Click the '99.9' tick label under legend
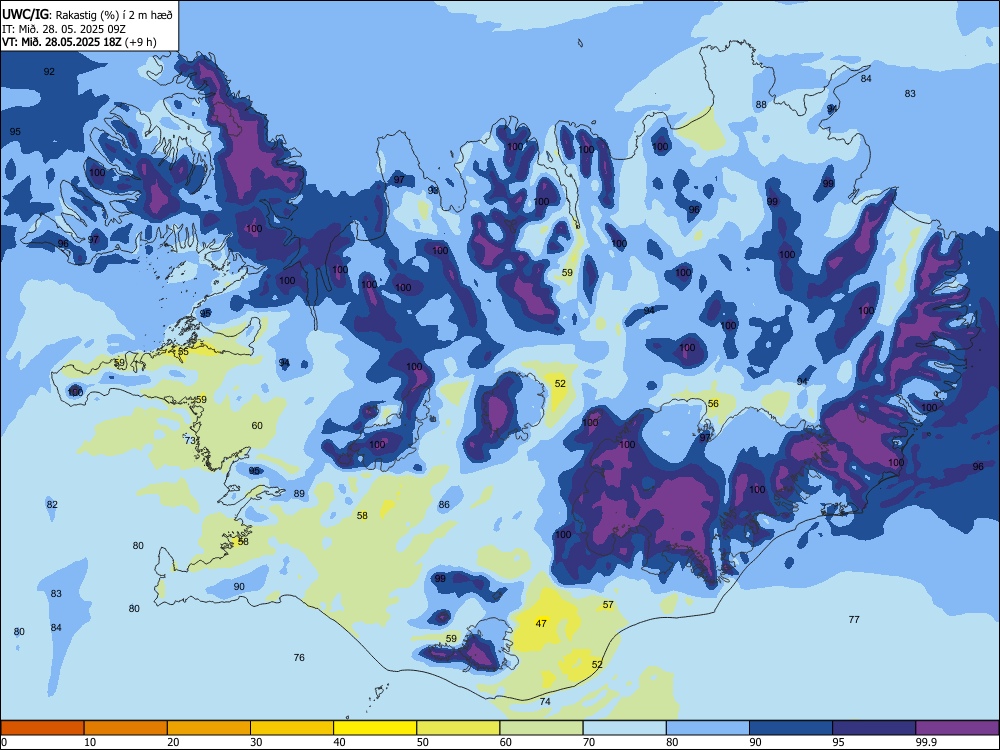Screen dimensions: 1000x750 point(926,742)
